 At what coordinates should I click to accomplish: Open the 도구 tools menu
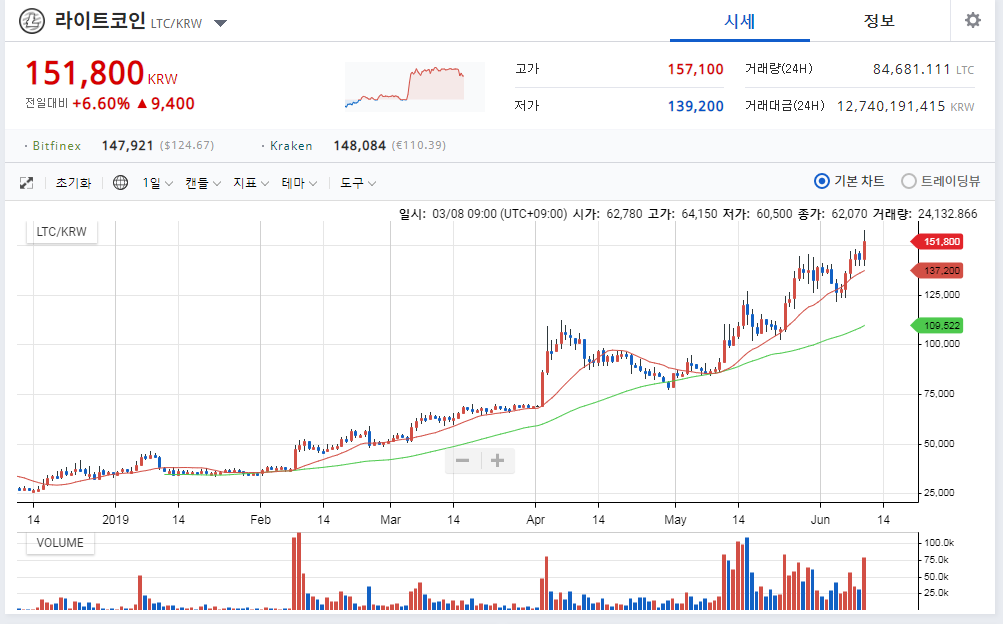(x=358, y=183)
